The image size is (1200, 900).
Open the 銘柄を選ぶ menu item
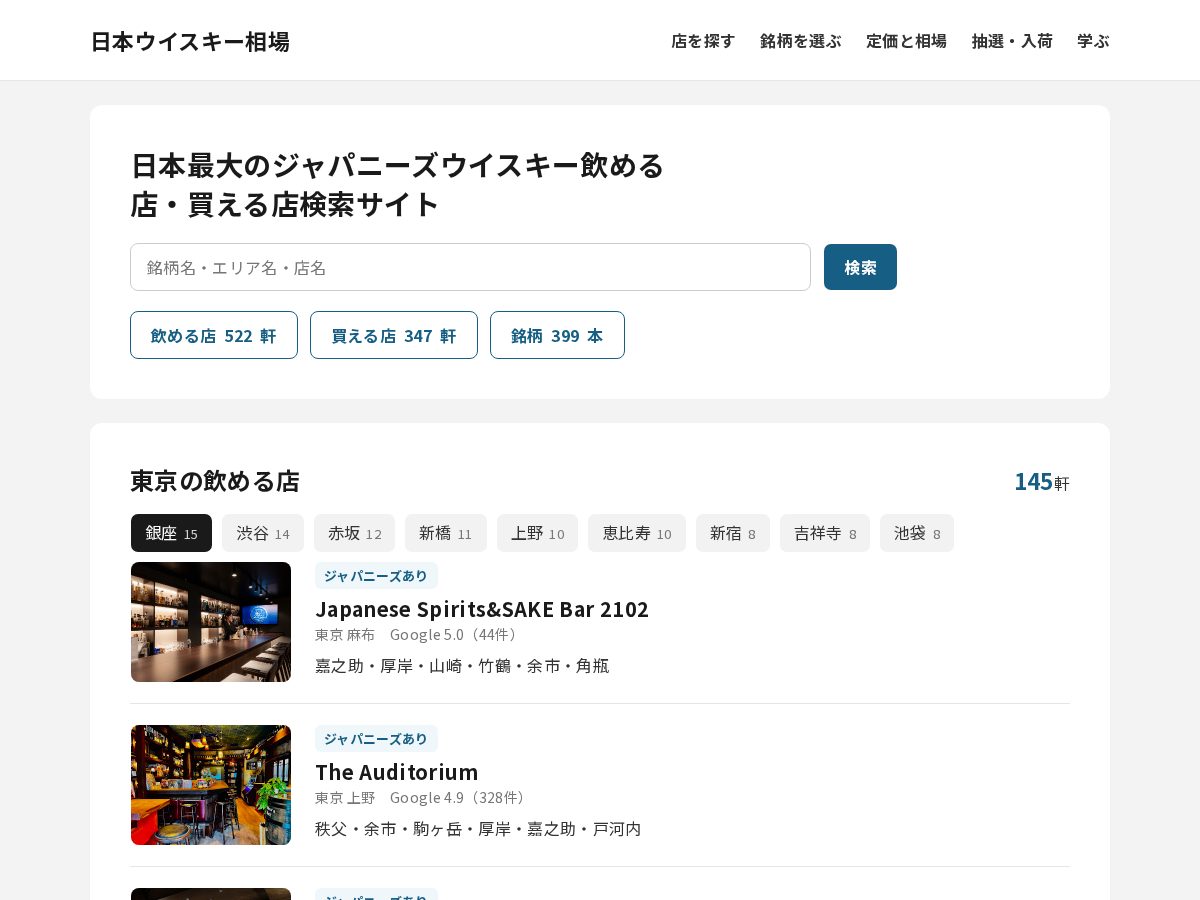(x=801, y=41)
